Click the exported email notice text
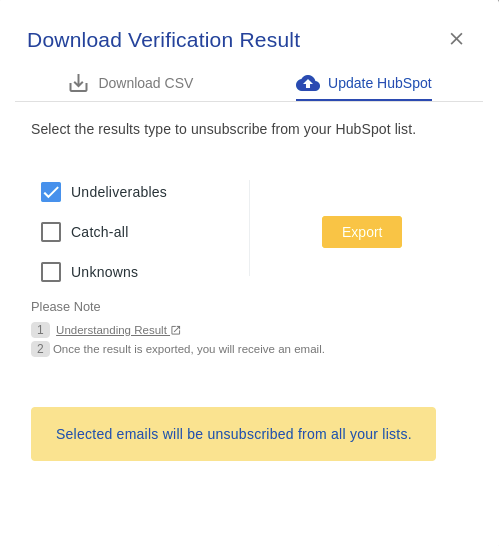 coord(189,349)
